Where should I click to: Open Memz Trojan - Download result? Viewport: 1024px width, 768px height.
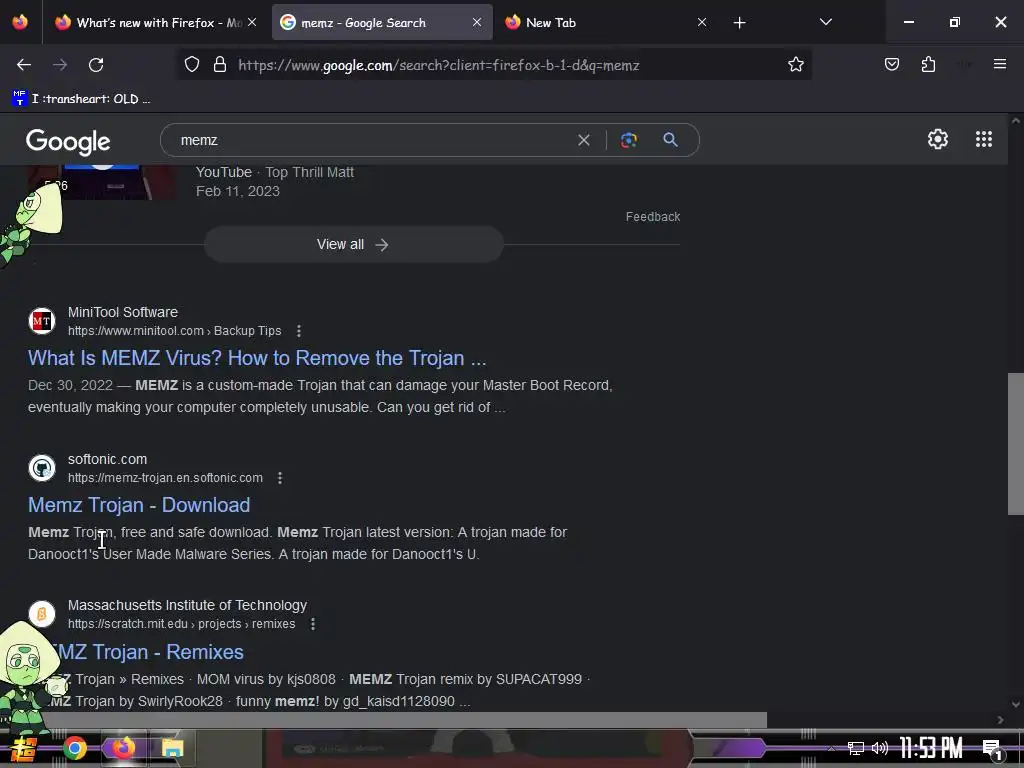click(x=139, y=505)
